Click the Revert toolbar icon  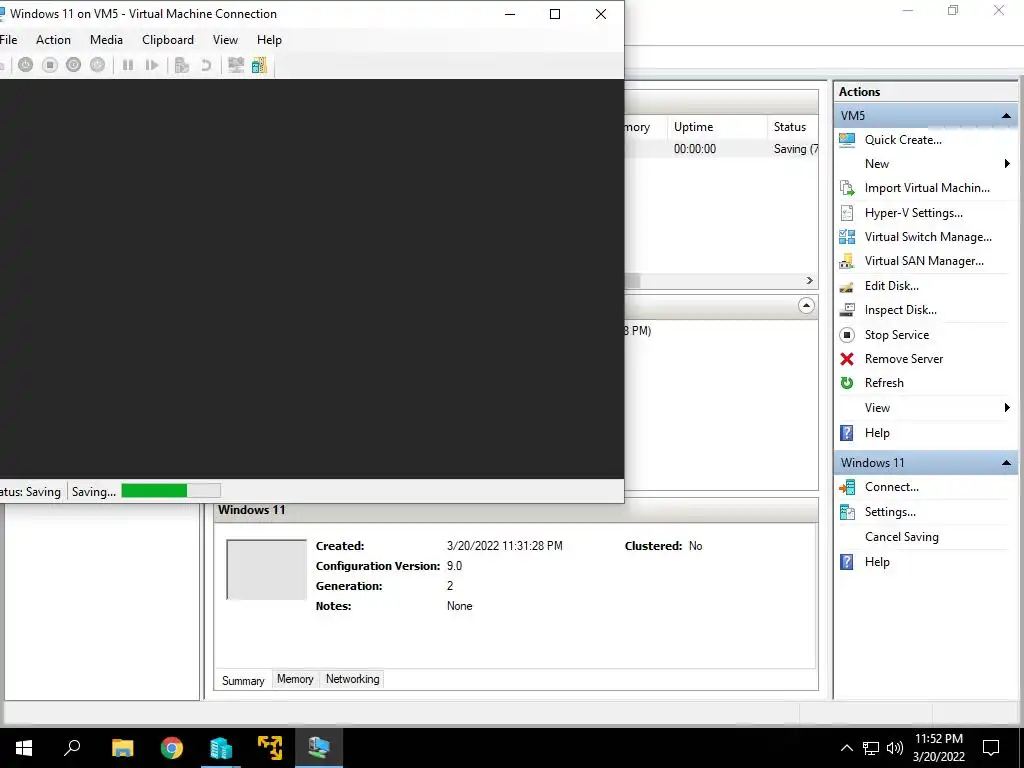click(x=206, y=65)
